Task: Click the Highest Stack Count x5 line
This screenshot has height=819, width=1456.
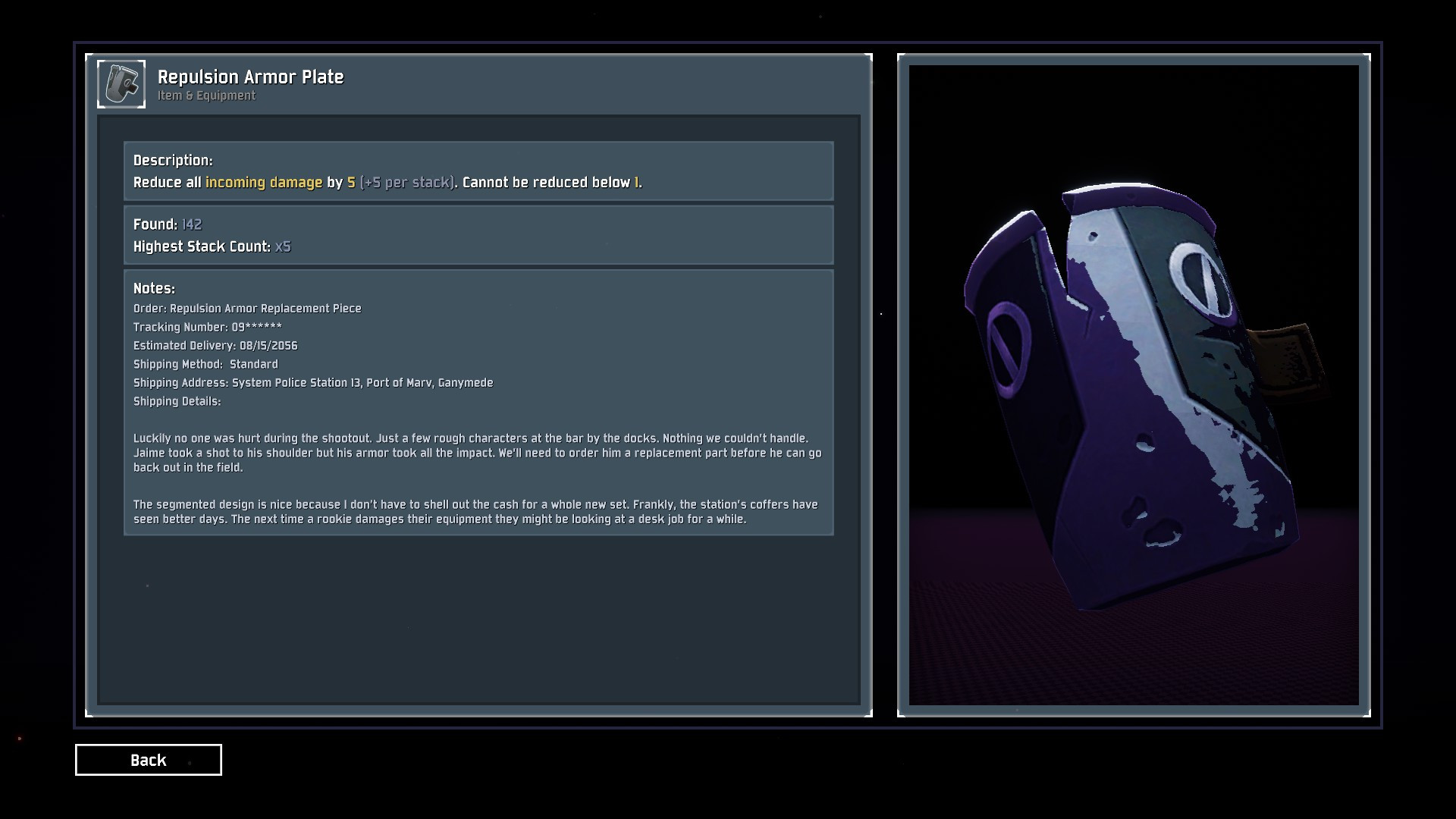Action: pyautogui.click(x=212, y=246)
